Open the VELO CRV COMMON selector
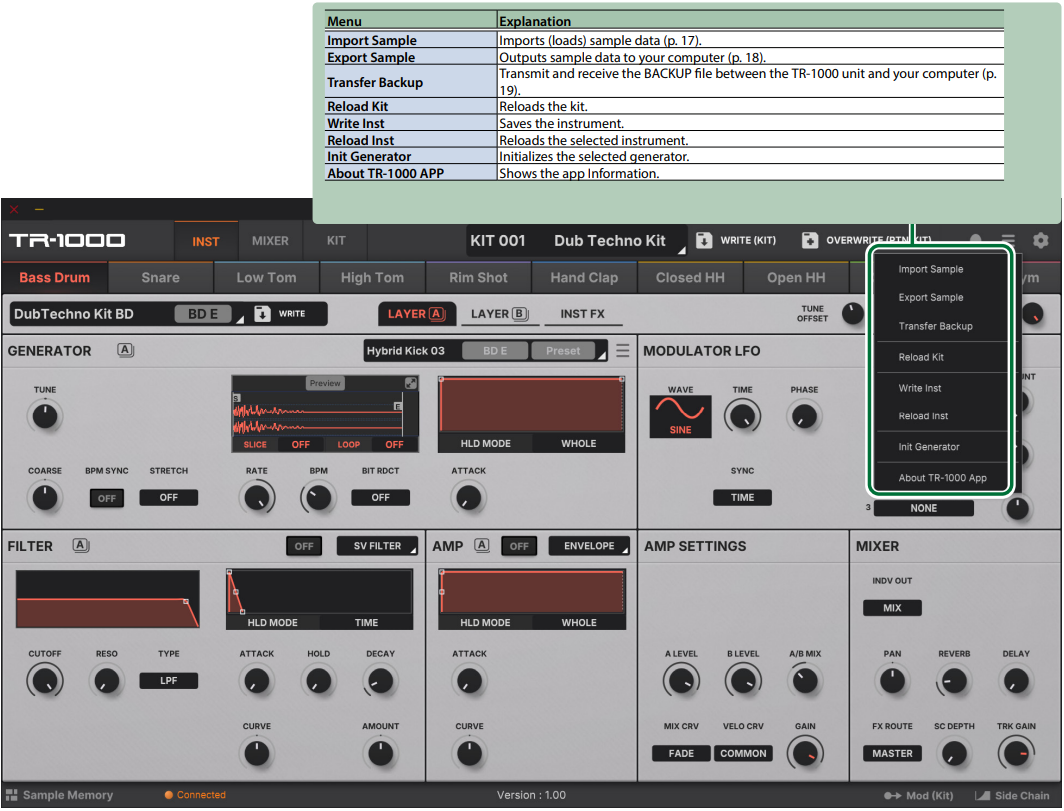 click(x=743, y=753)
